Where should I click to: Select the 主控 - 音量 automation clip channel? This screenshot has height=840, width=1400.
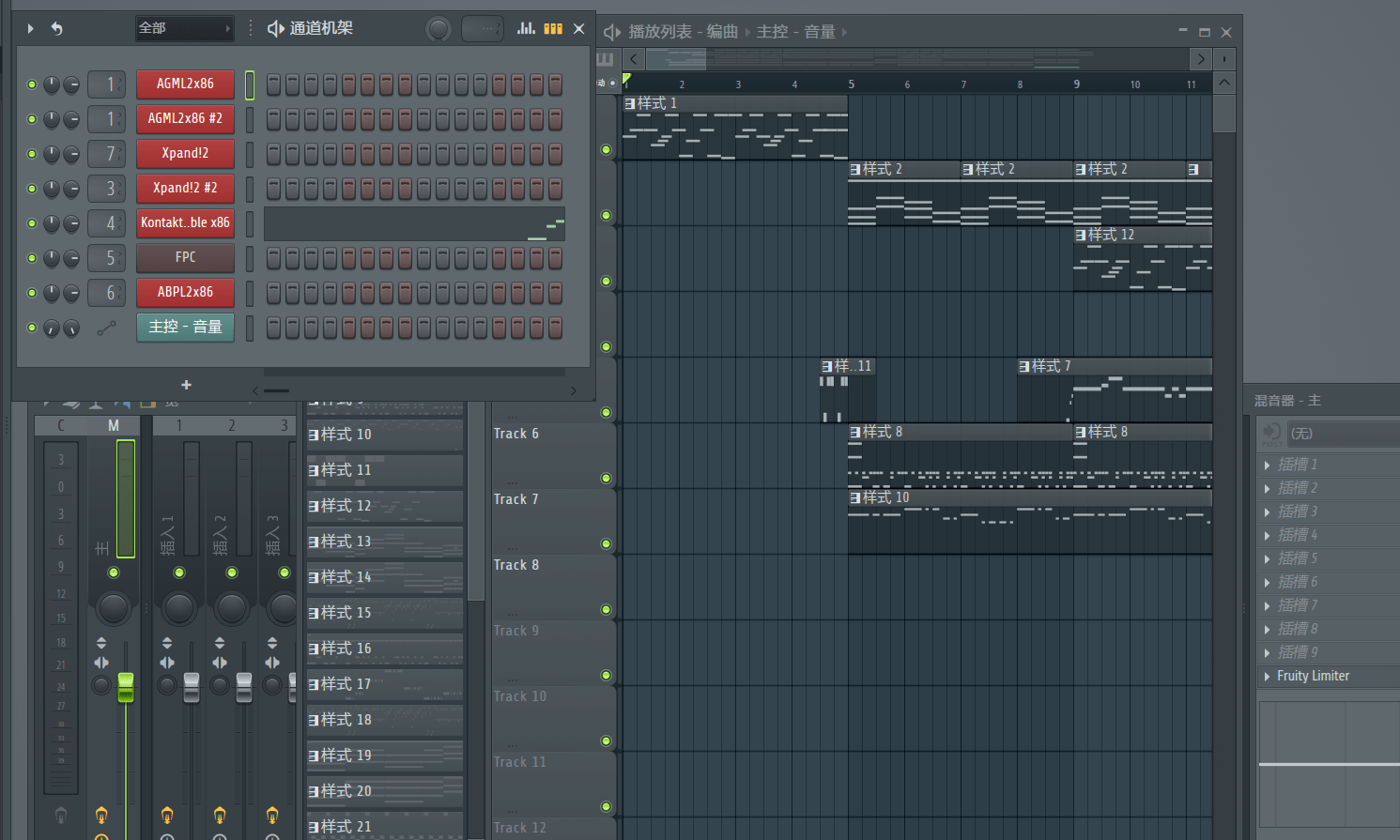point(185,328)
